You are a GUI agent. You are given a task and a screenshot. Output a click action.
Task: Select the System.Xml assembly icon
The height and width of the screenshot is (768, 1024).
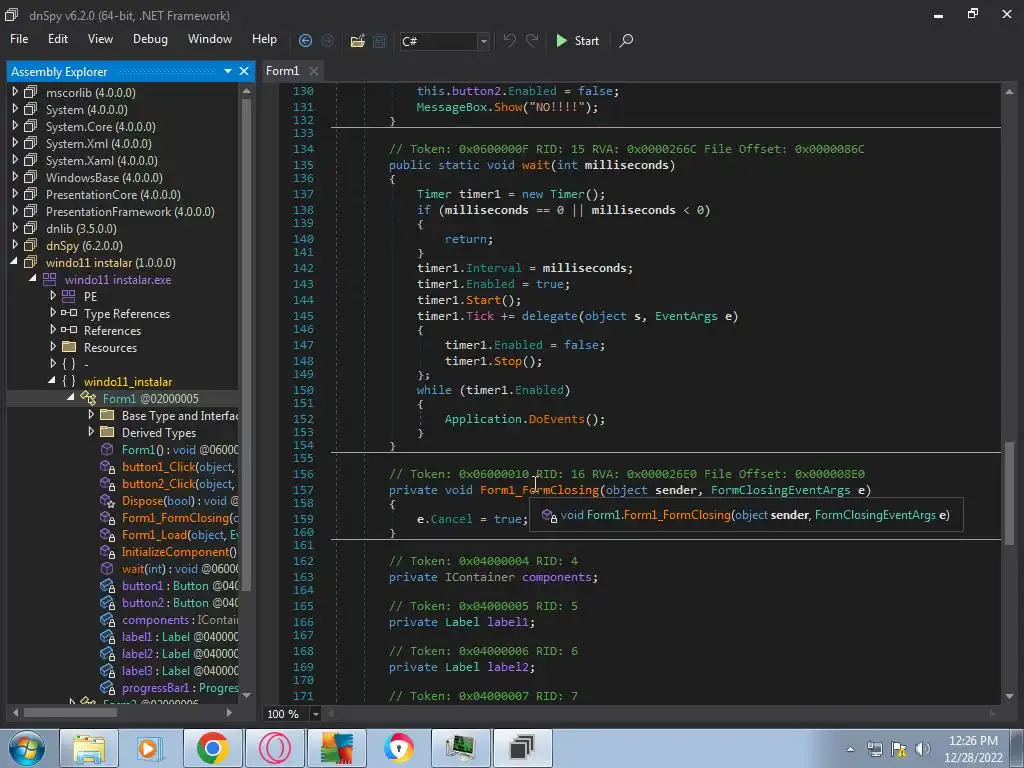(x=31, y=143)
